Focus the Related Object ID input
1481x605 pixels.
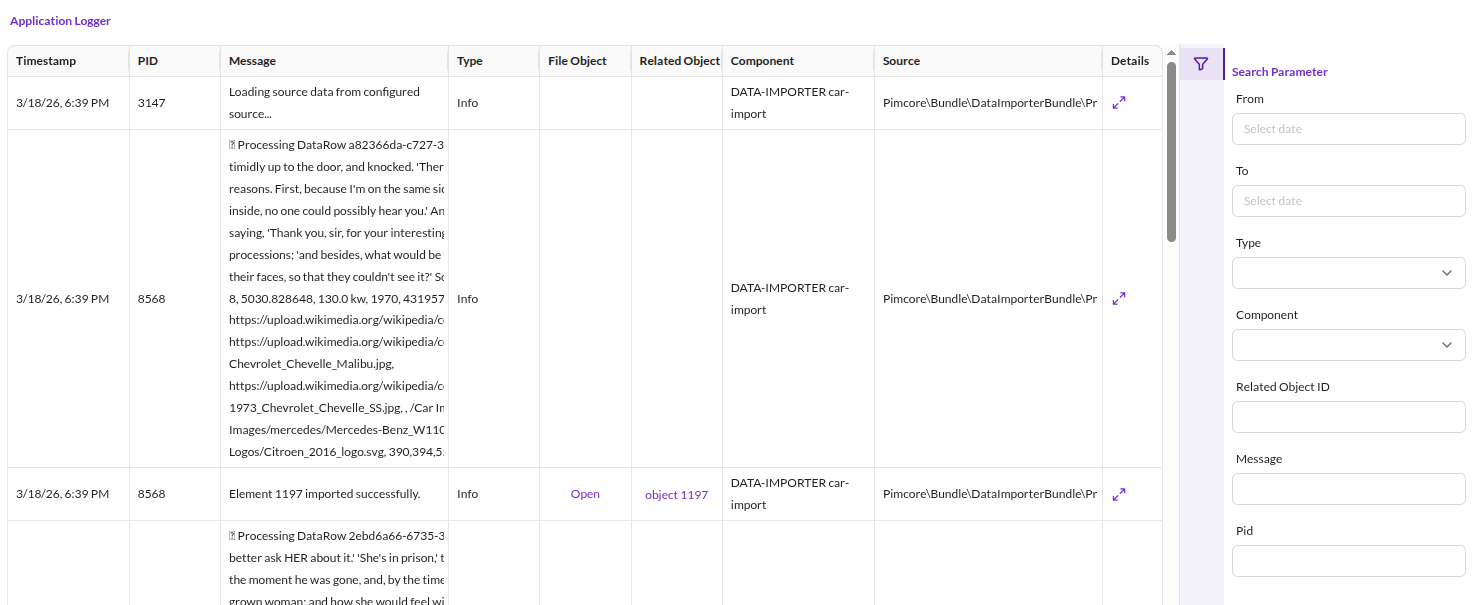point(1348,417)
